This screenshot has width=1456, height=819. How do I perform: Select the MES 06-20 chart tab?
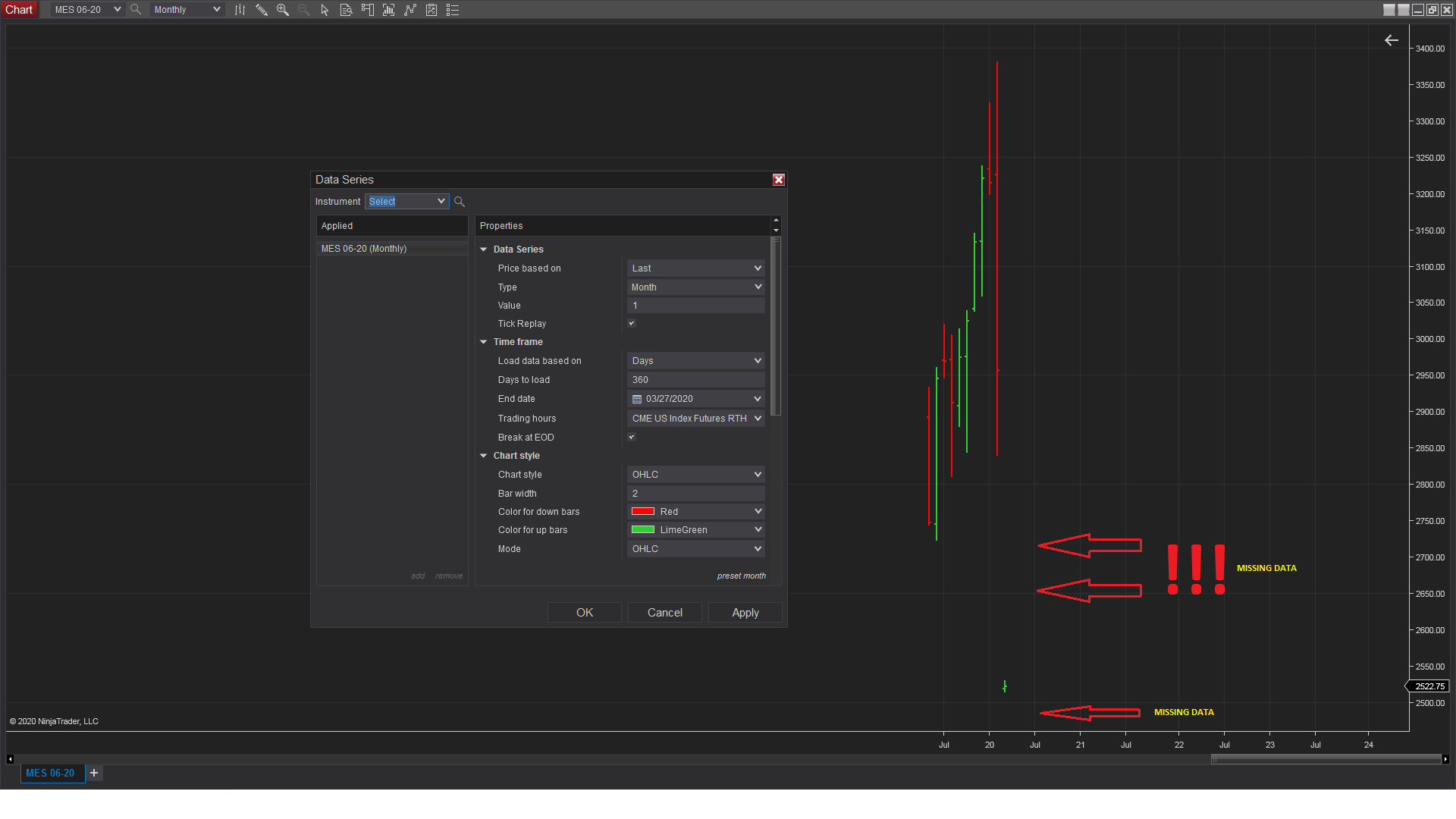point(51,773)
